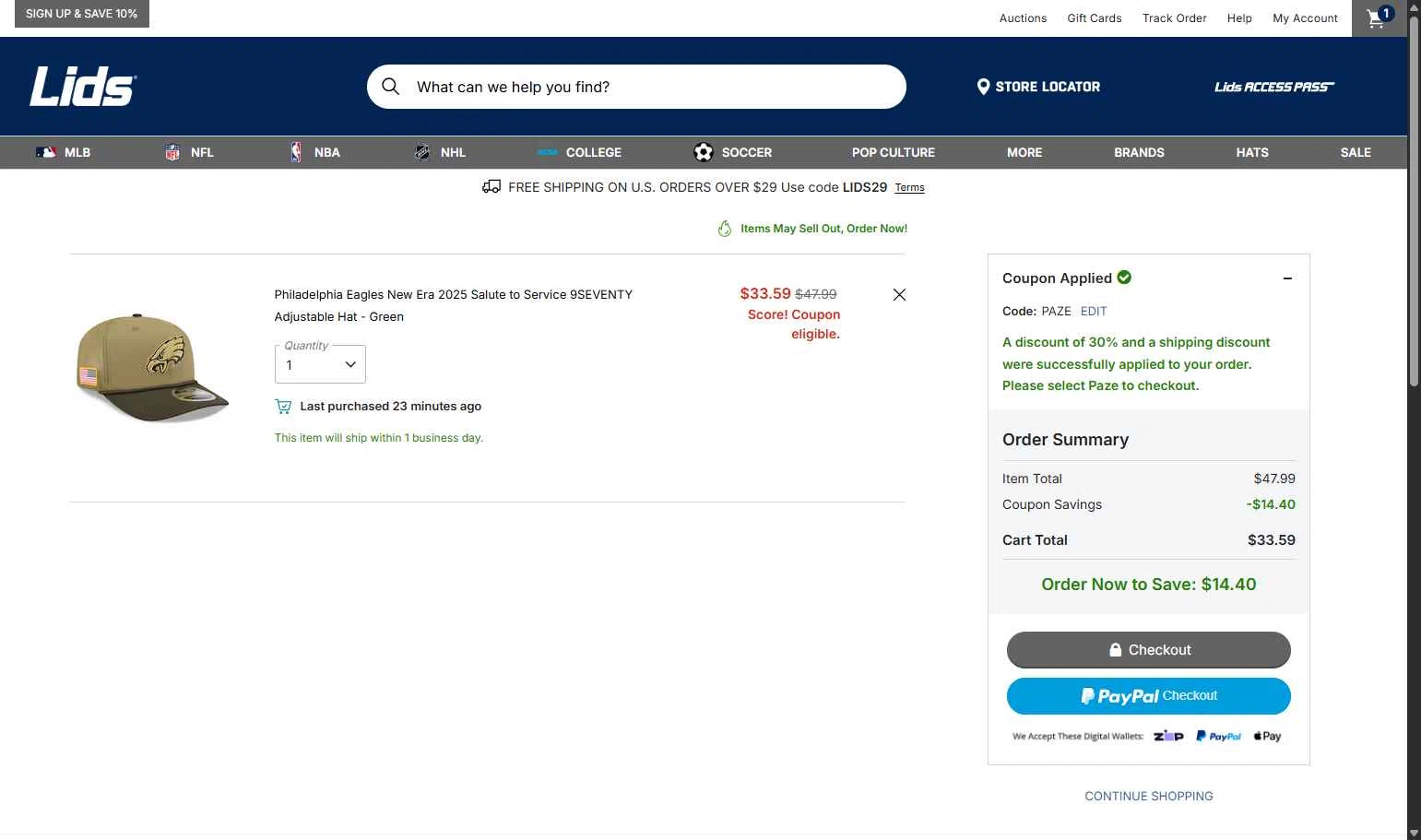Click the search magnifier icon
The height and width of the screenshot is (840, 1421).
pos(391,87)
